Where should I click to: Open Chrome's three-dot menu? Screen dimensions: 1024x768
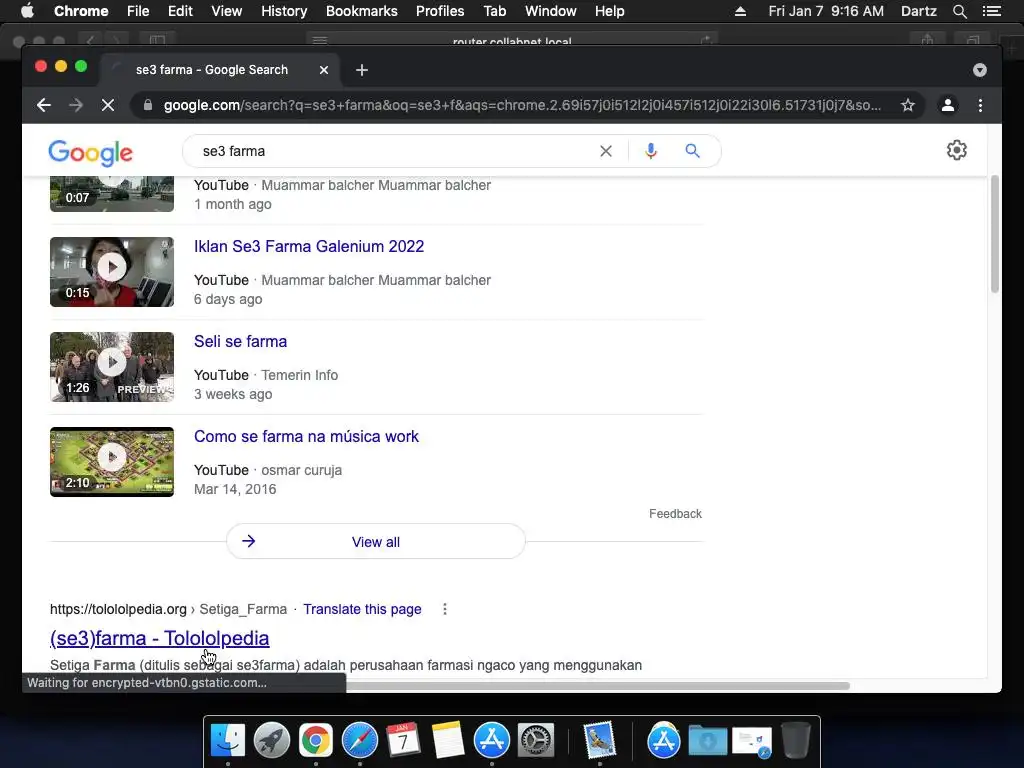point(980,105)
